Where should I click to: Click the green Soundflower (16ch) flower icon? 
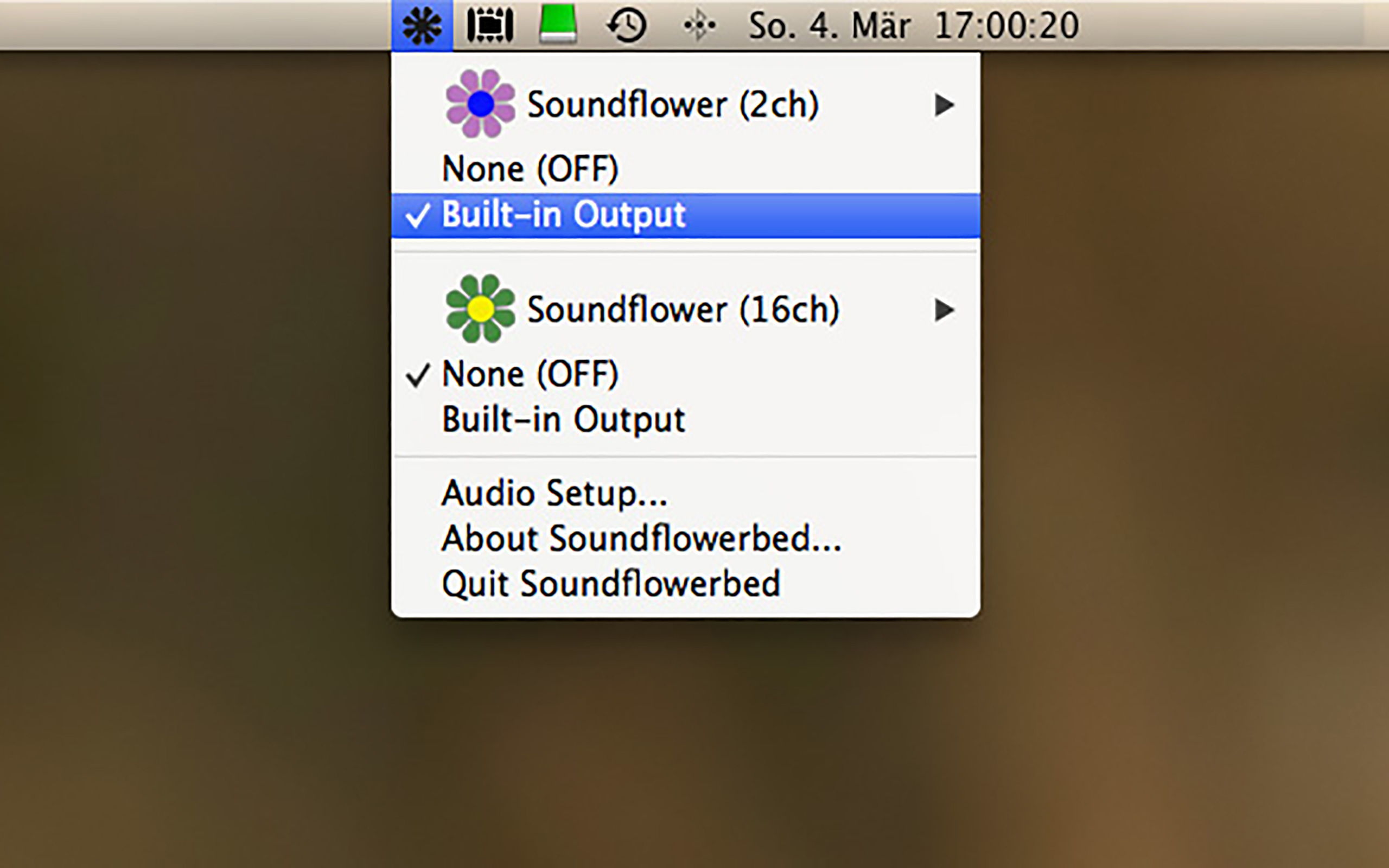click(x=480, y=309)
